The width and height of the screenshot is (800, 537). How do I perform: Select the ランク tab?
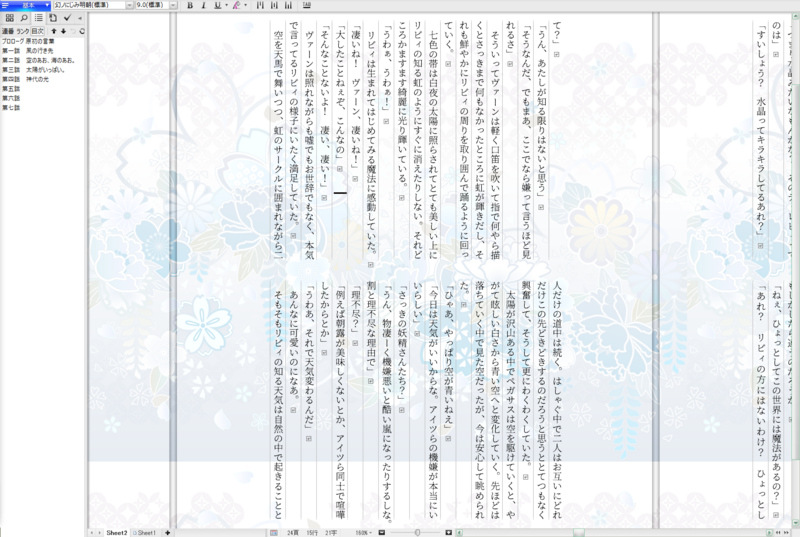[x=23, y=31]
